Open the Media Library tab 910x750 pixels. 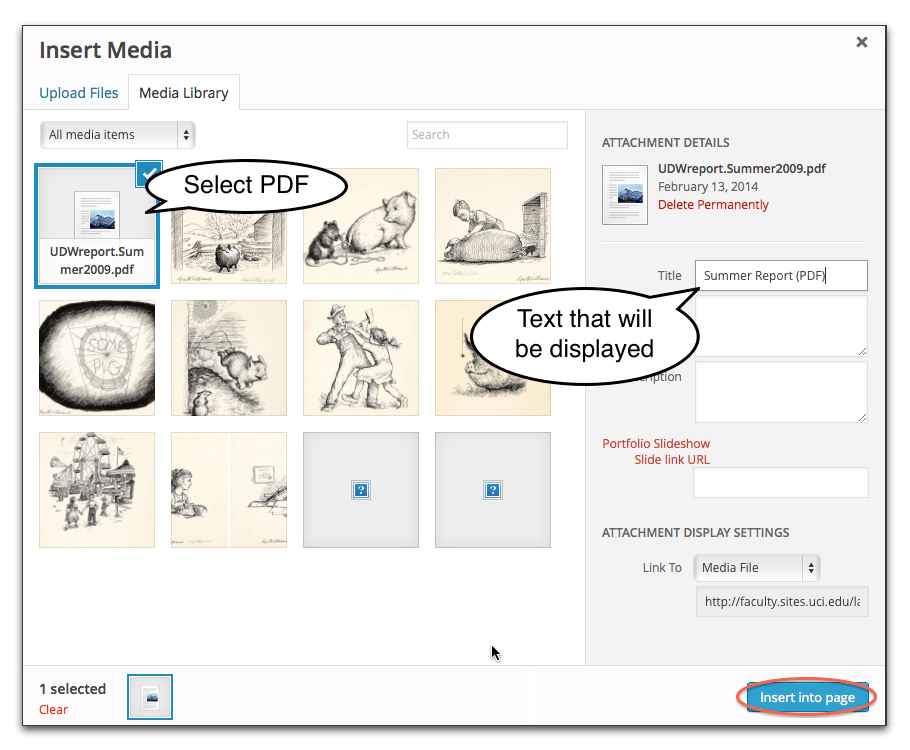pyautogui.click(x=183, y=93)
